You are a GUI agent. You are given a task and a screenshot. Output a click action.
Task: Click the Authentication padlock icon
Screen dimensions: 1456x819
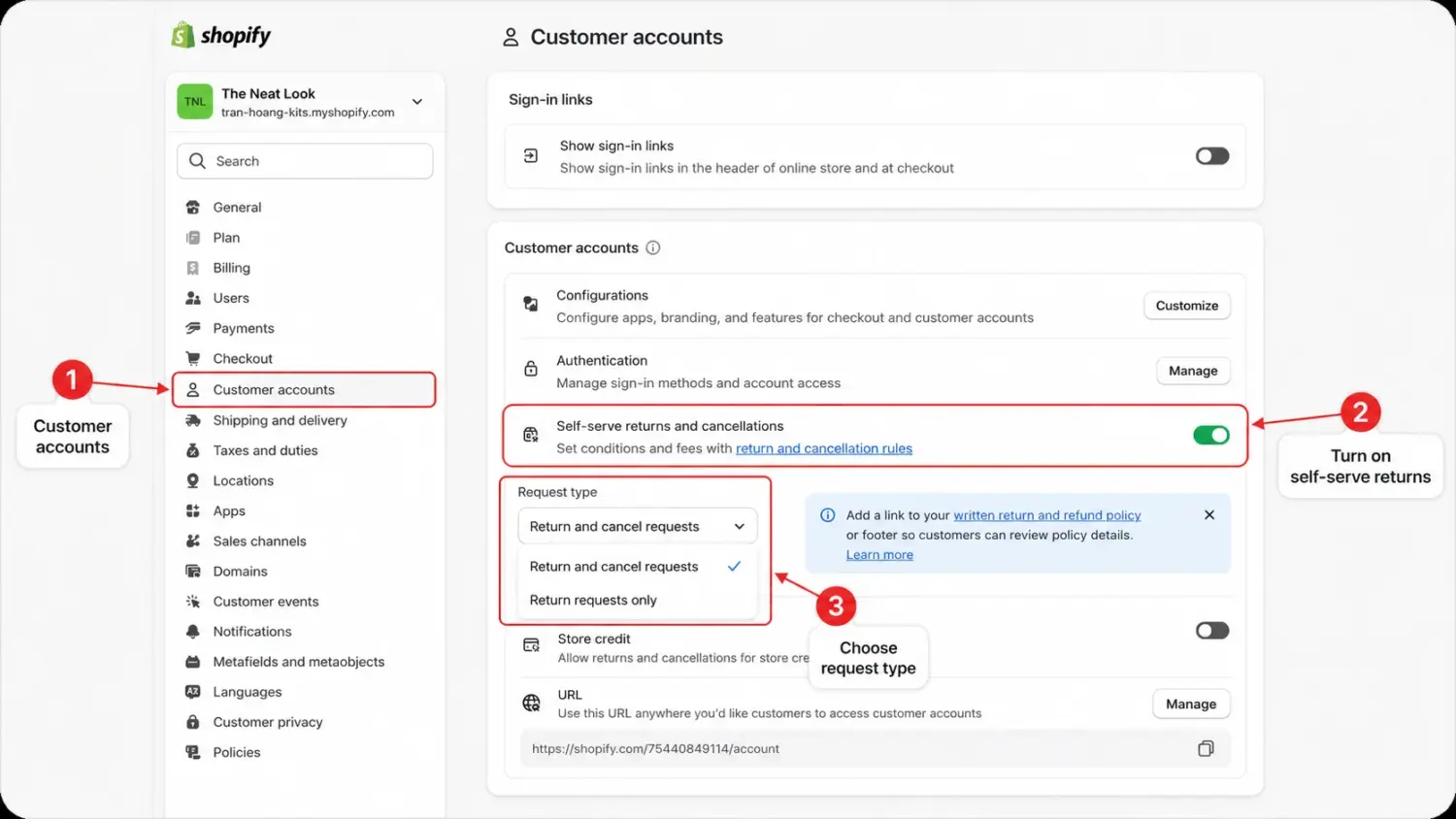pyautogui.click(x=531, y=369)
